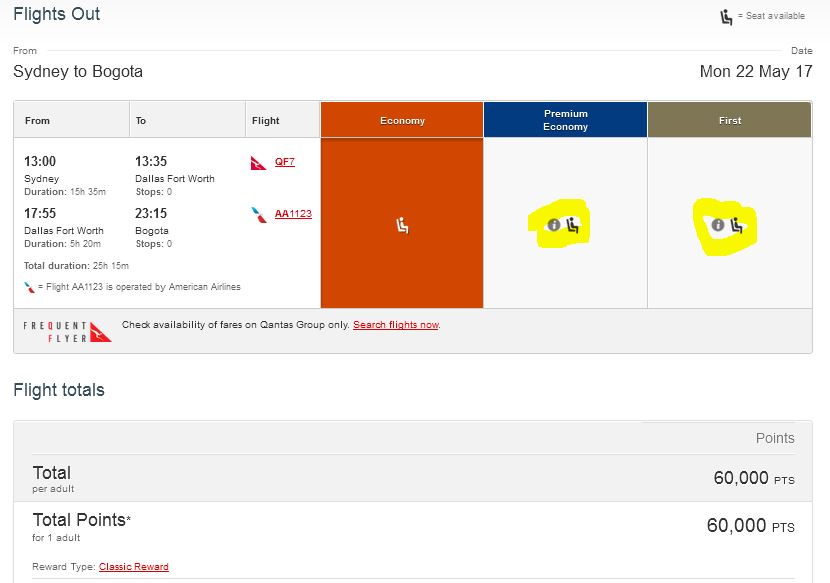Click the Points column label
830x583 pixels.
[x=775, y=438]
